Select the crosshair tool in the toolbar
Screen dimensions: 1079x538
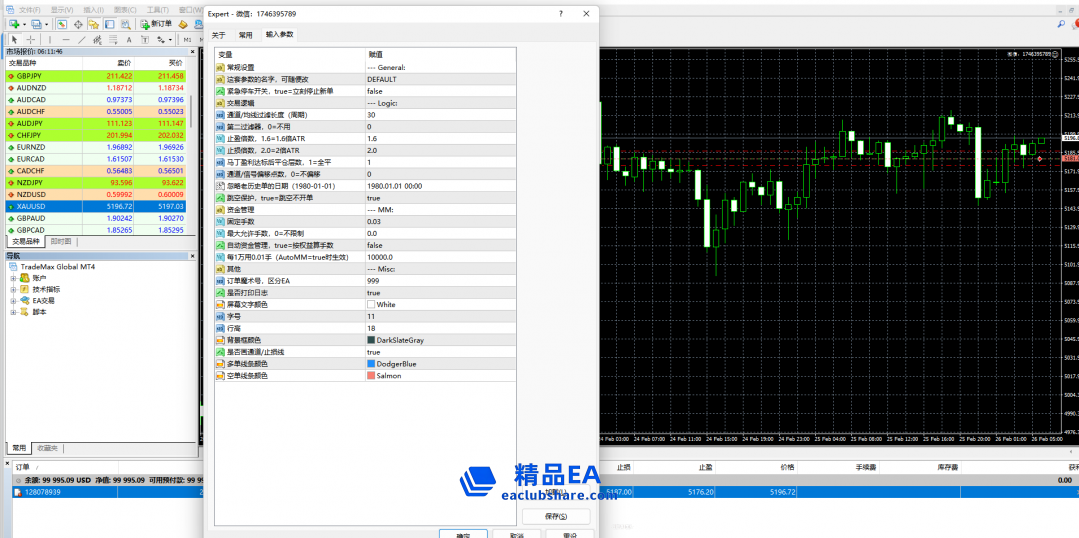point(31,40)
